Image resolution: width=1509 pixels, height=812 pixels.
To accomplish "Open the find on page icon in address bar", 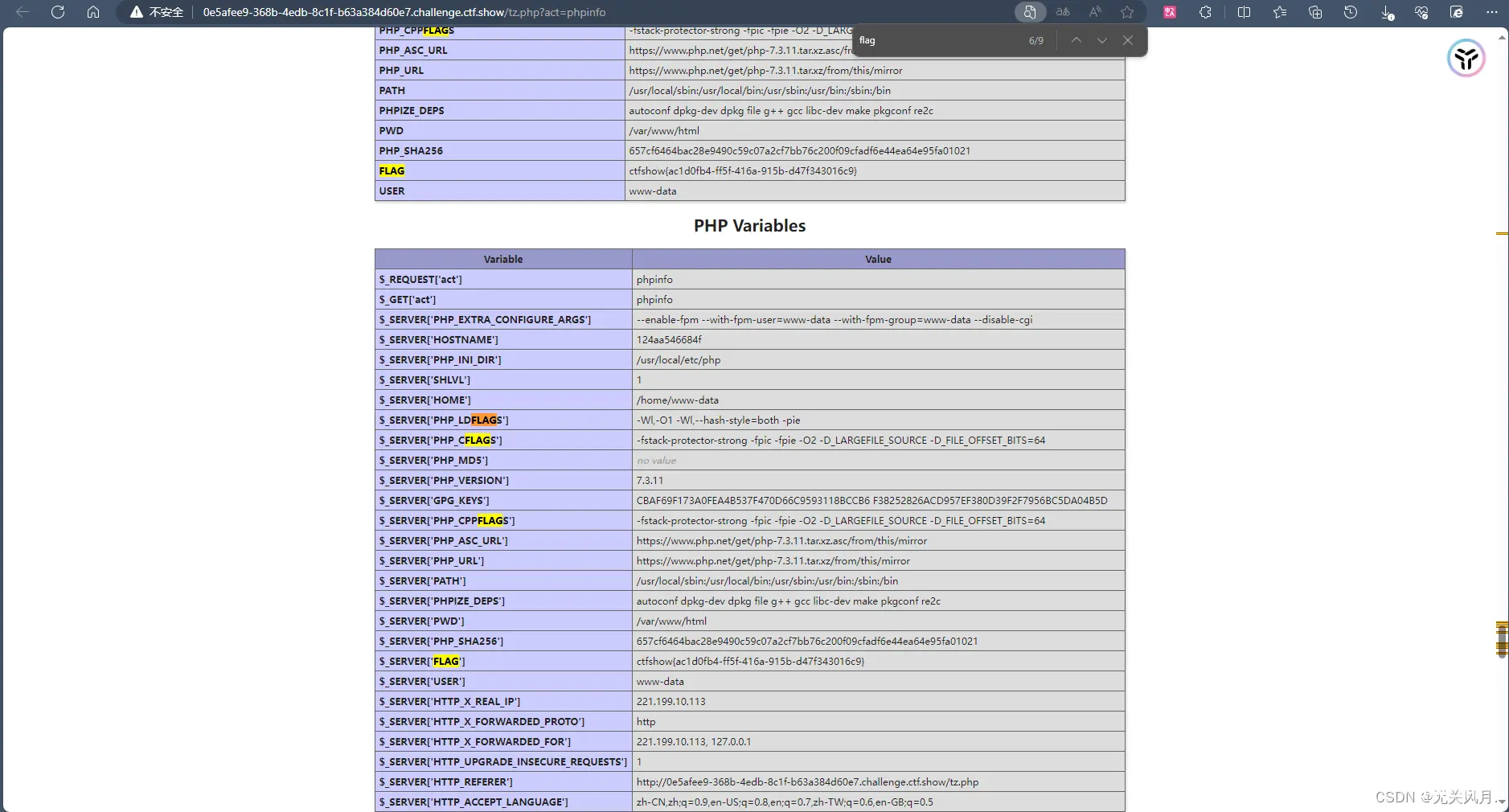I will point(1030,12).
